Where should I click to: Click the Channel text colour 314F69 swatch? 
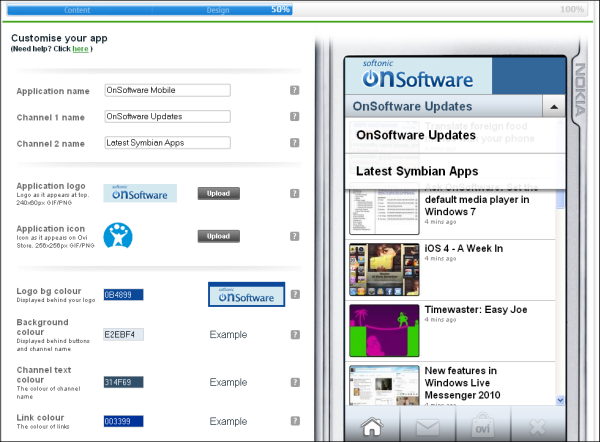point(123,382)
